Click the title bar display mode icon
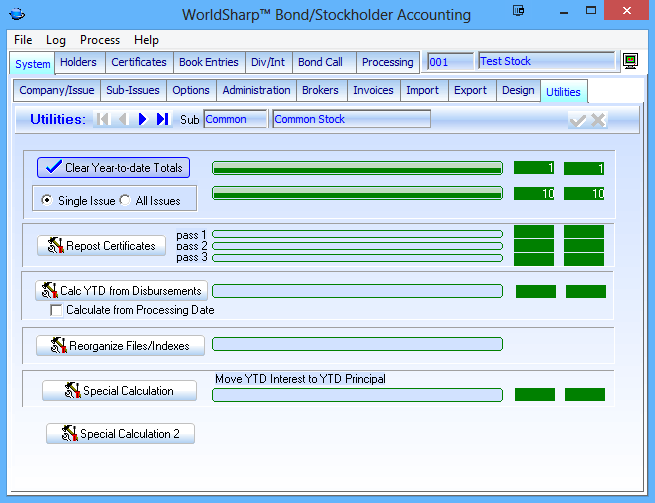The image size is (655, 503). tap(518, 10)
